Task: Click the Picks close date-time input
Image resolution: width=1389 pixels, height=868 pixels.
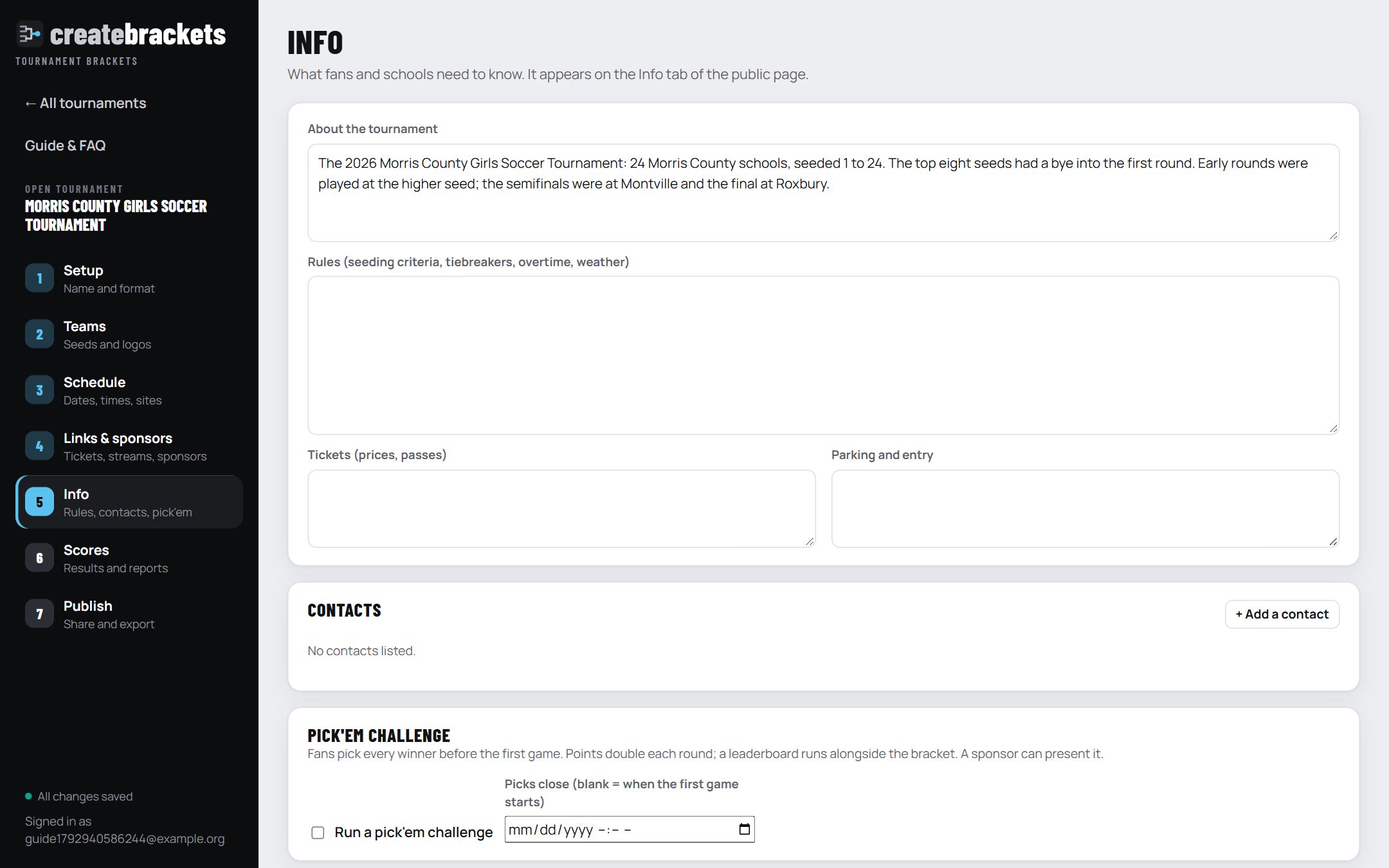Action: (629, 829)
